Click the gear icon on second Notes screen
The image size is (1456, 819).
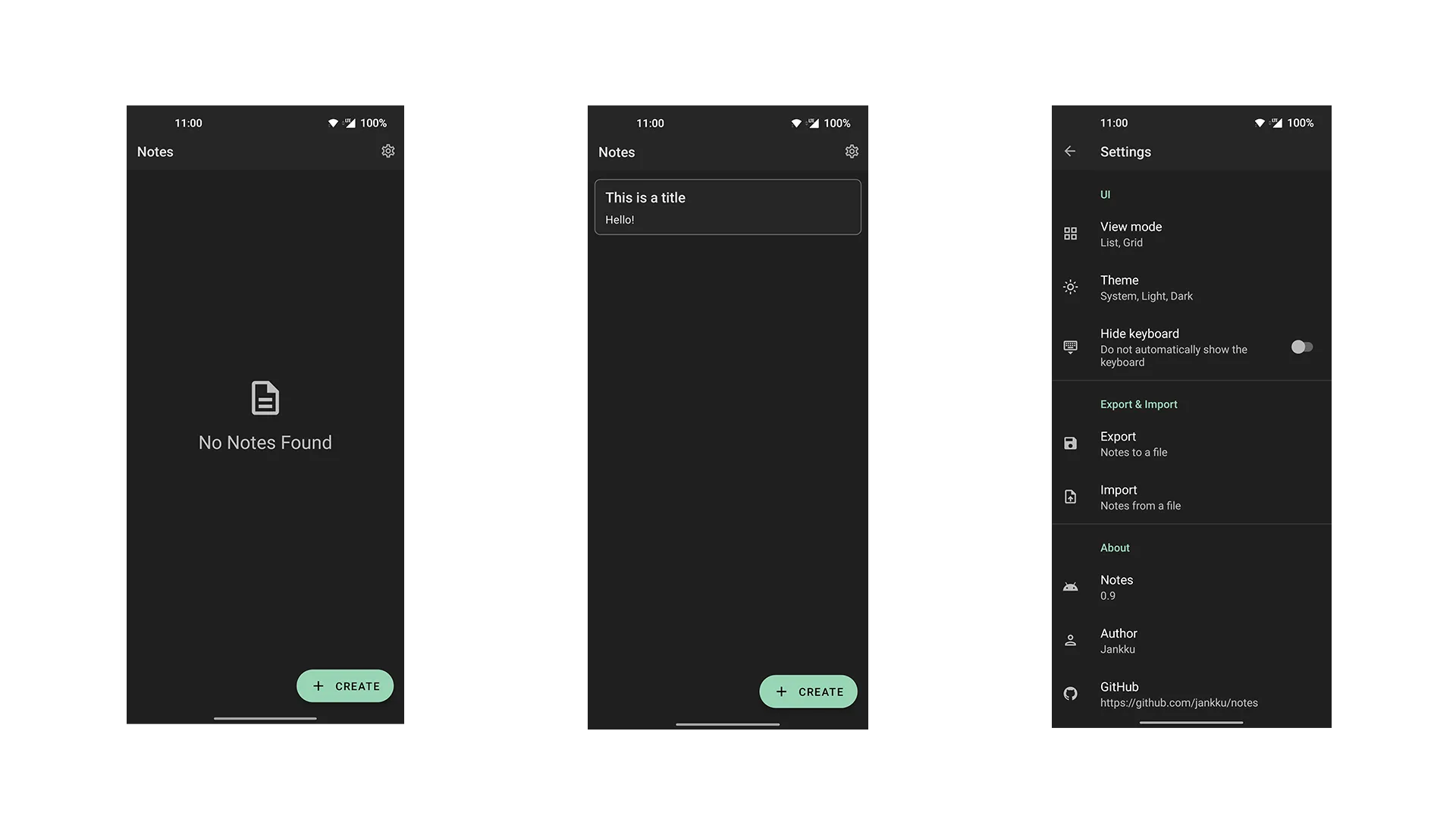point(851,151)
